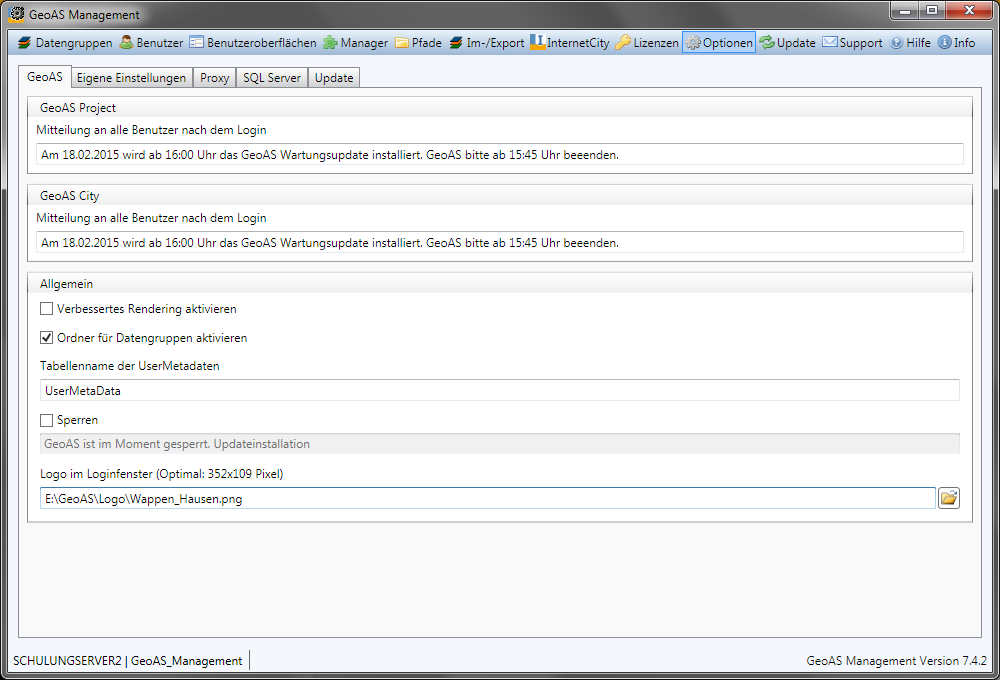Open the Info icon
The height and width of the screenshot is (680, 1000).
click(x=945, y=43)
